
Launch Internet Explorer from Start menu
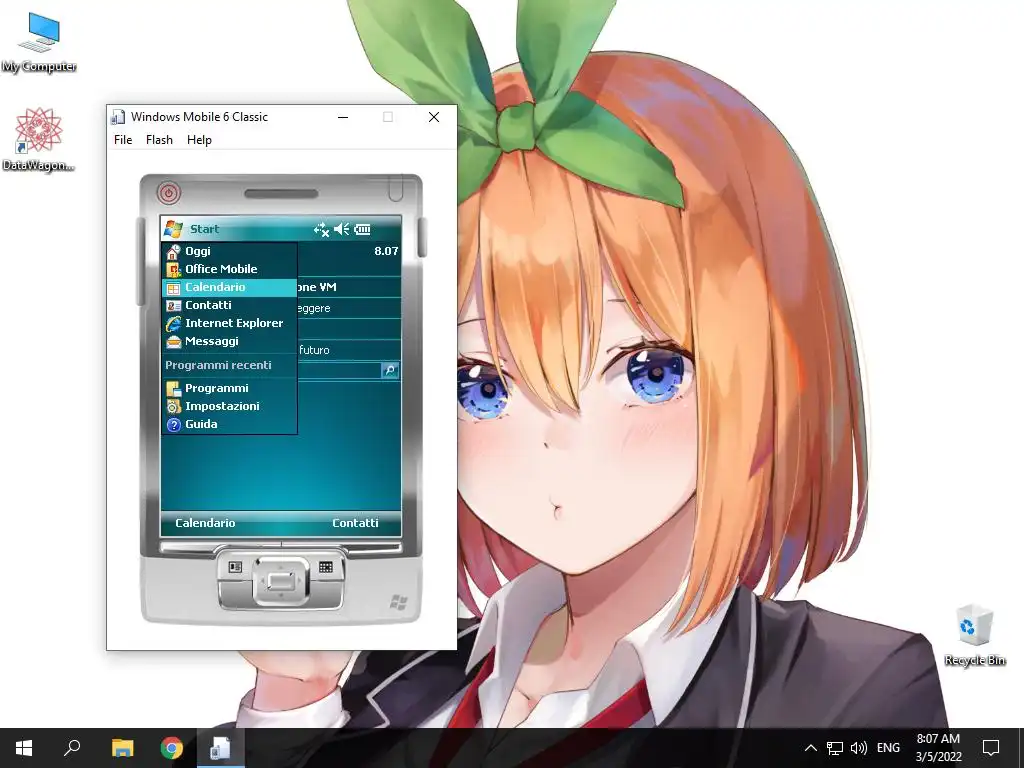(x=229, y=323)
